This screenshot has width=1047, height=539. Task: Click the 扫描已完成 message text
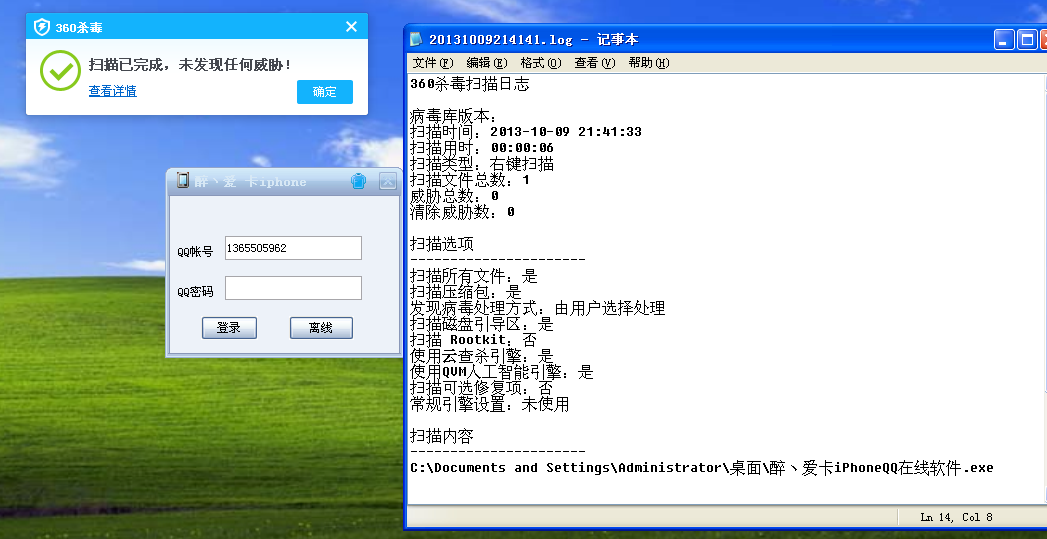coord(190,65)
